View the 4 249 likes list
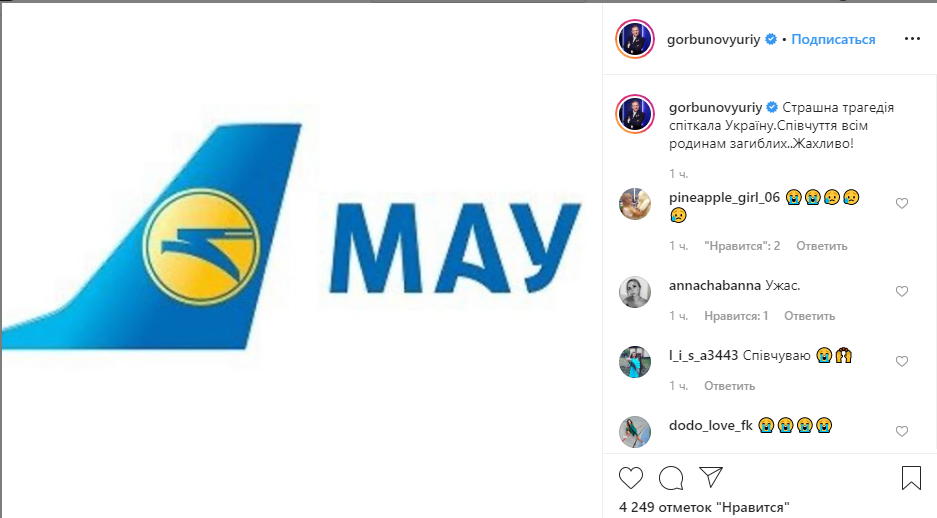 [704, 507]
